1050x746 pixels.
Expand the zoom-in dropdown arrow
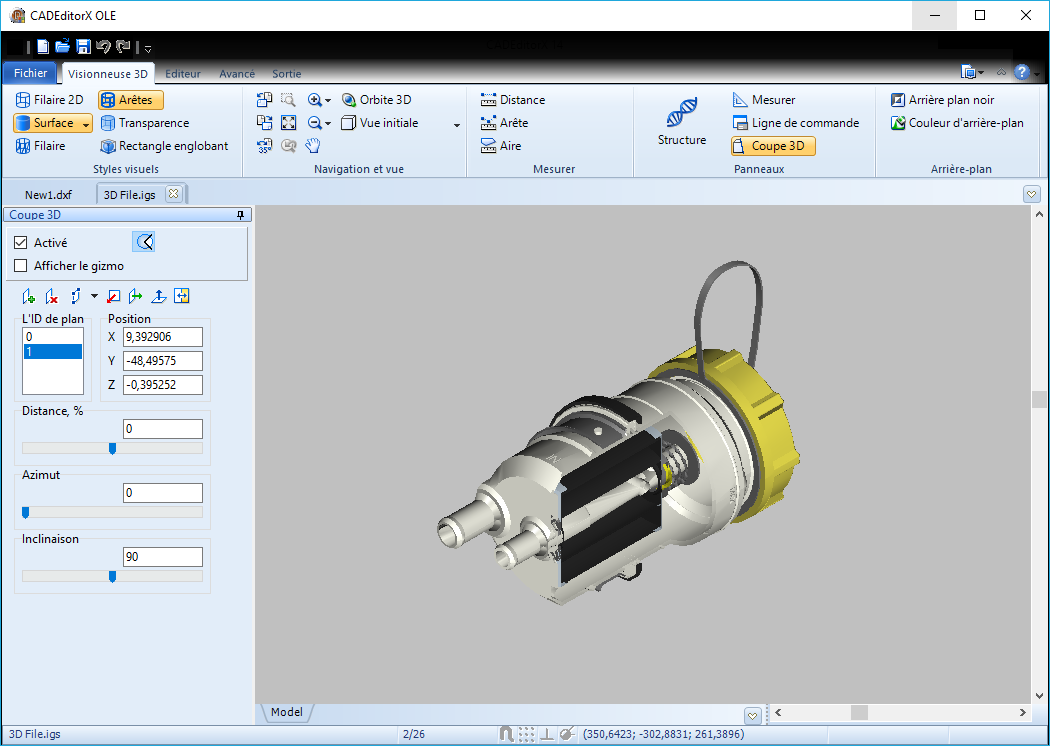pyautogui.click(x=328, y=100)
